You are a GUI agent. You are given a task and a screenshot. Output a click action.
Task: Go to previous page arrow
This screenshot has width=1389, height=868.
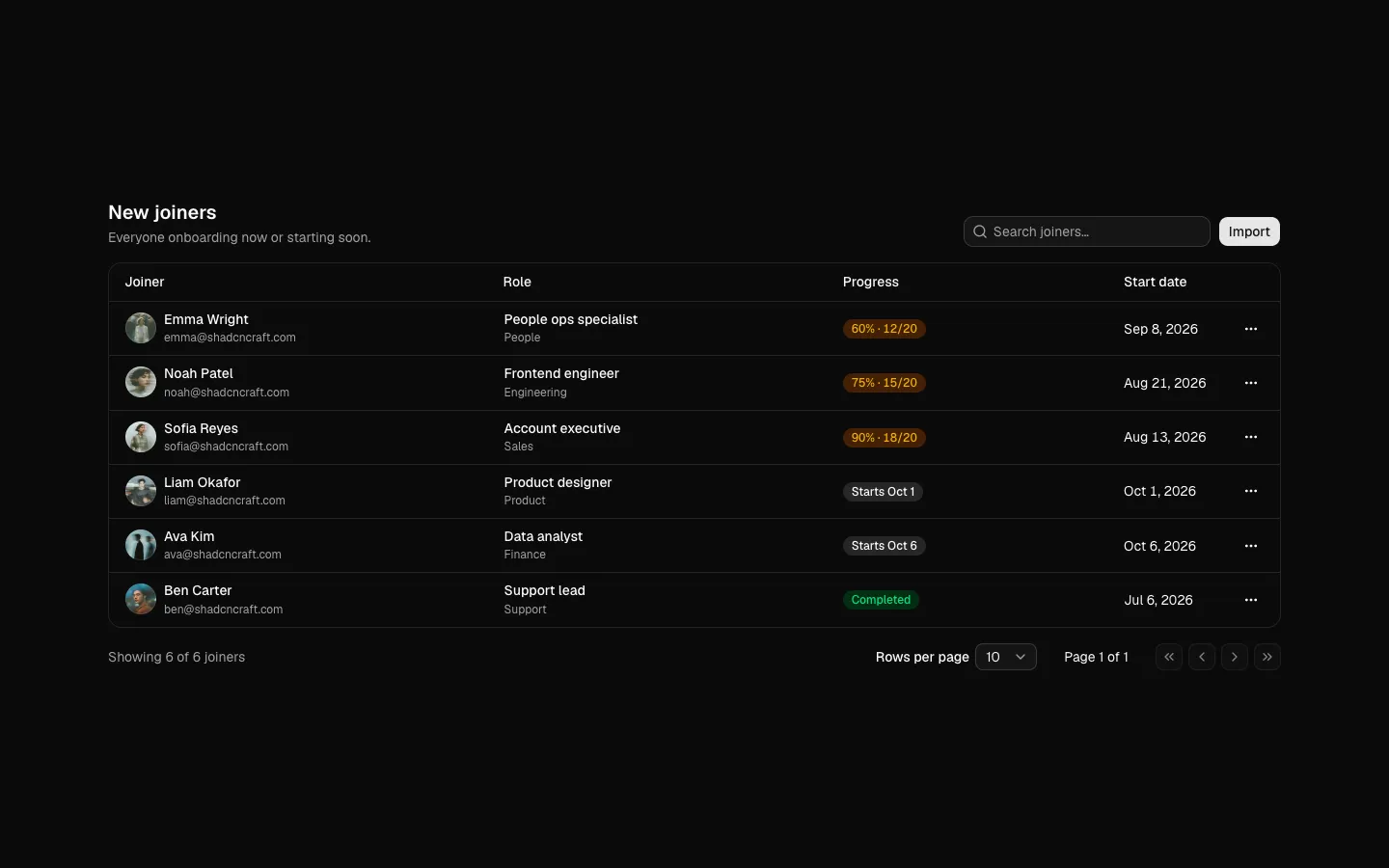[1202, 657]
